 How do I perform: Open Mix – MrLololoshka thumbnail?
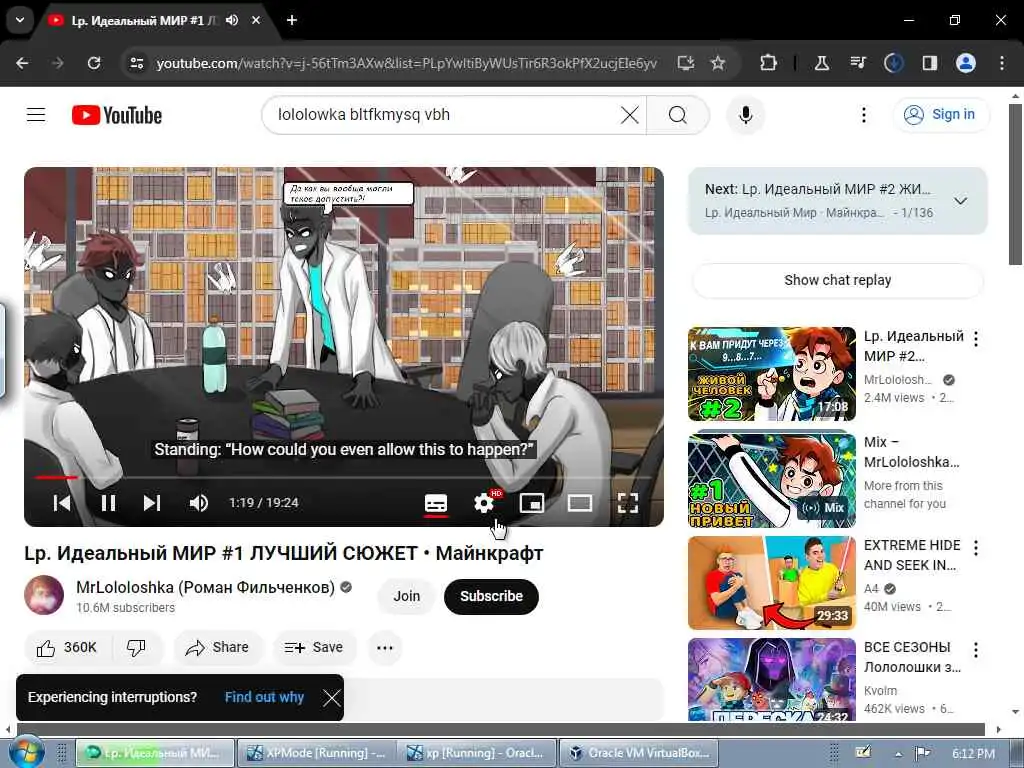[x=771, y=479]
